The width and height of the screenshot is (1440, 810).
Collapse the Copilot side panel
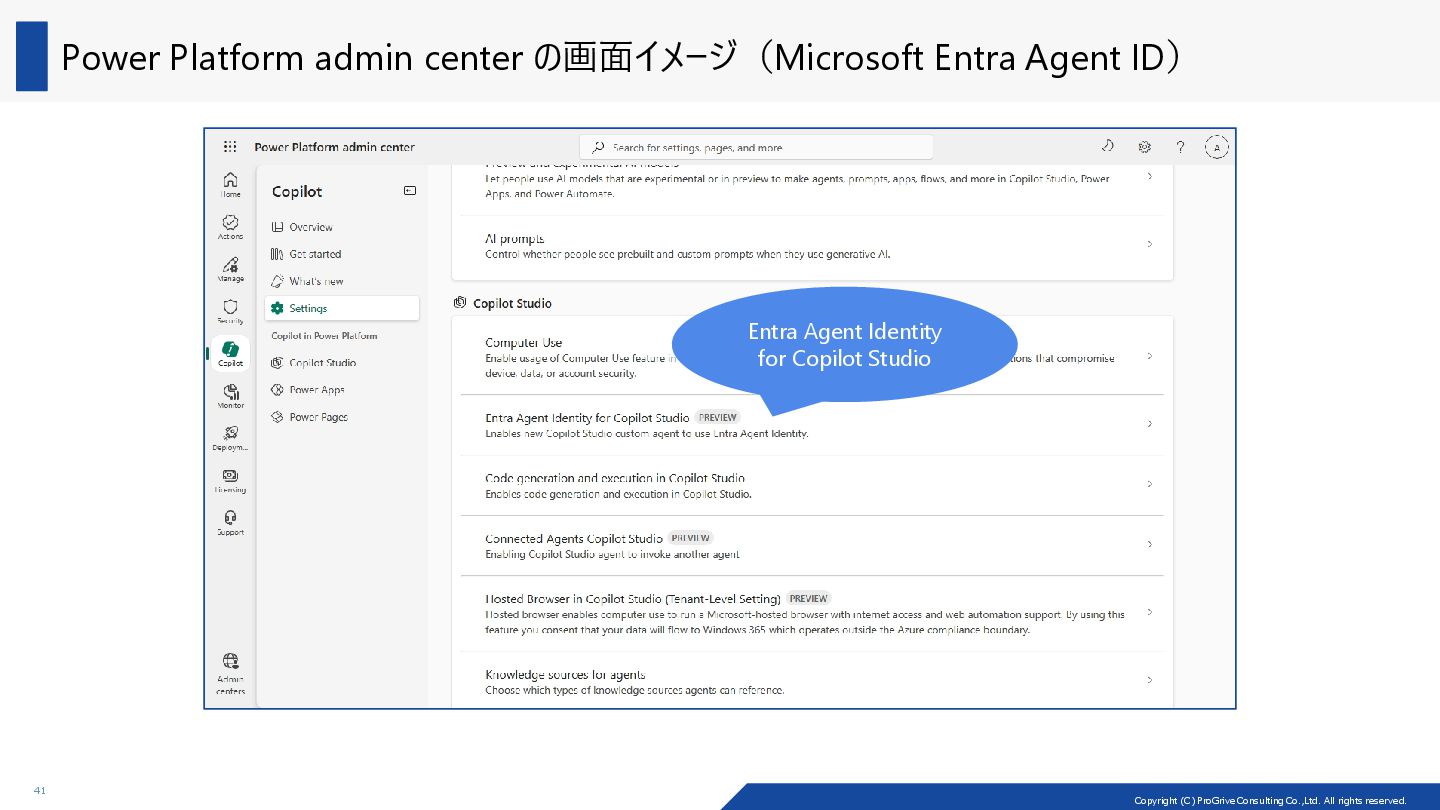tap(409, 191)
